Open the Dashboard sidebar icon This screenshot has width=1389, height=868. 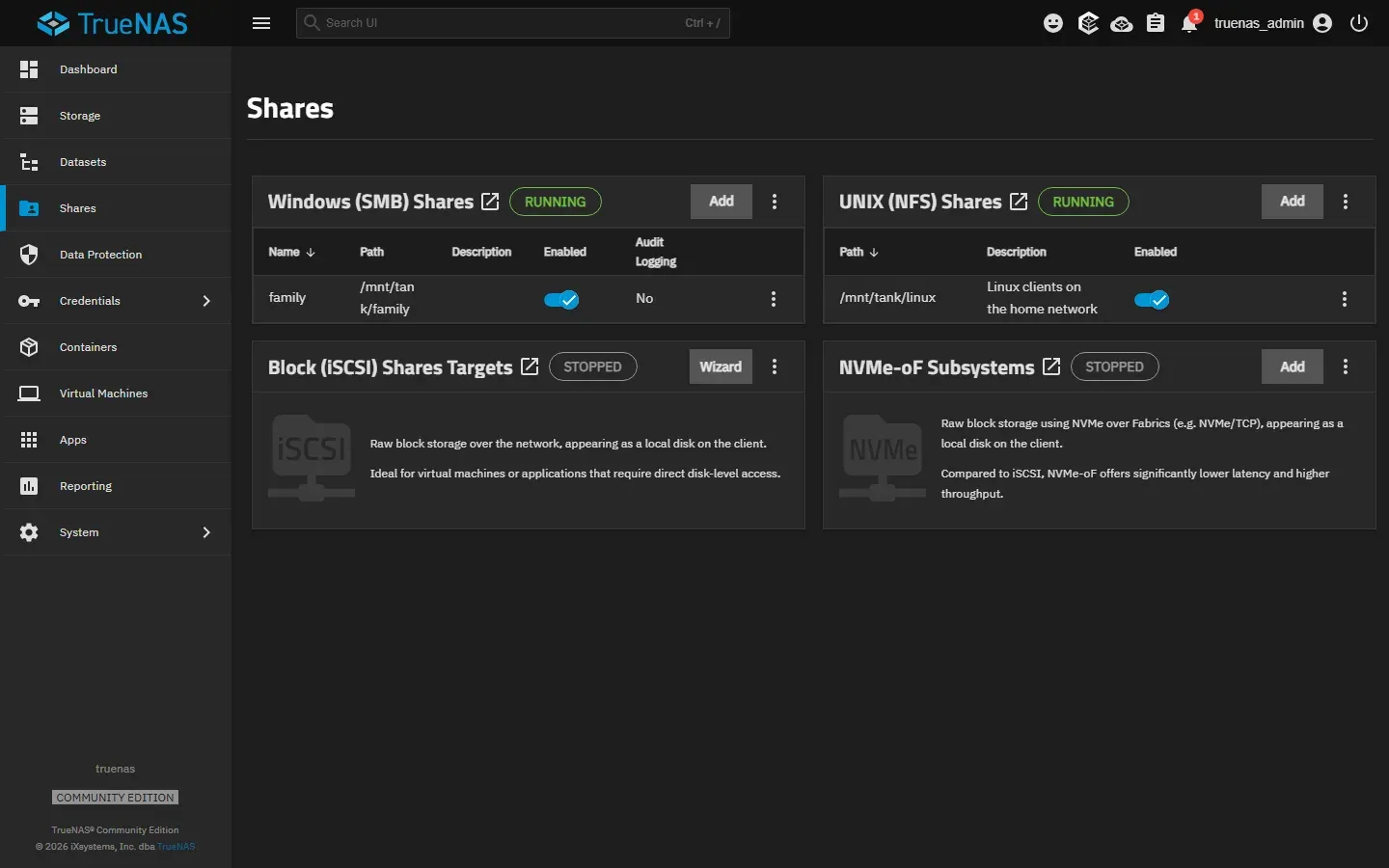(x=29, y=69)
